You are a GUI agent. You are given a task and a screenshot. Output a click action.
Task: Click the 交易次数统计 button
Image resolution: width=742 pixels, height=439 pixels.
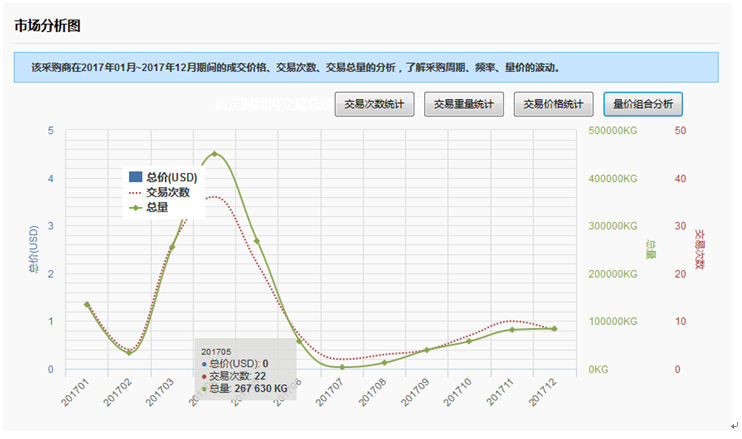374,104
